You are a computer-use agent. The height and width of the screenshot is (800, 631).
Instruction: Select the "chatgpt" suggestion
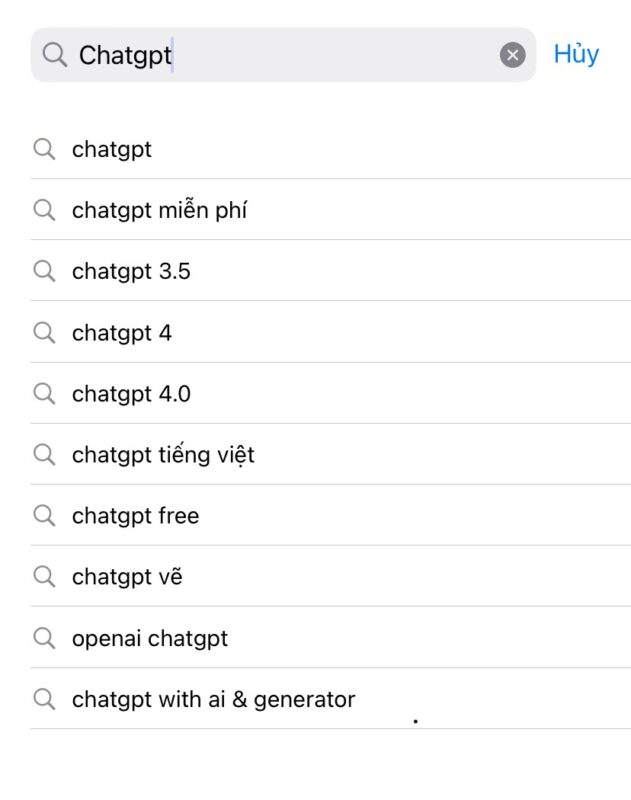click(112, 150)
